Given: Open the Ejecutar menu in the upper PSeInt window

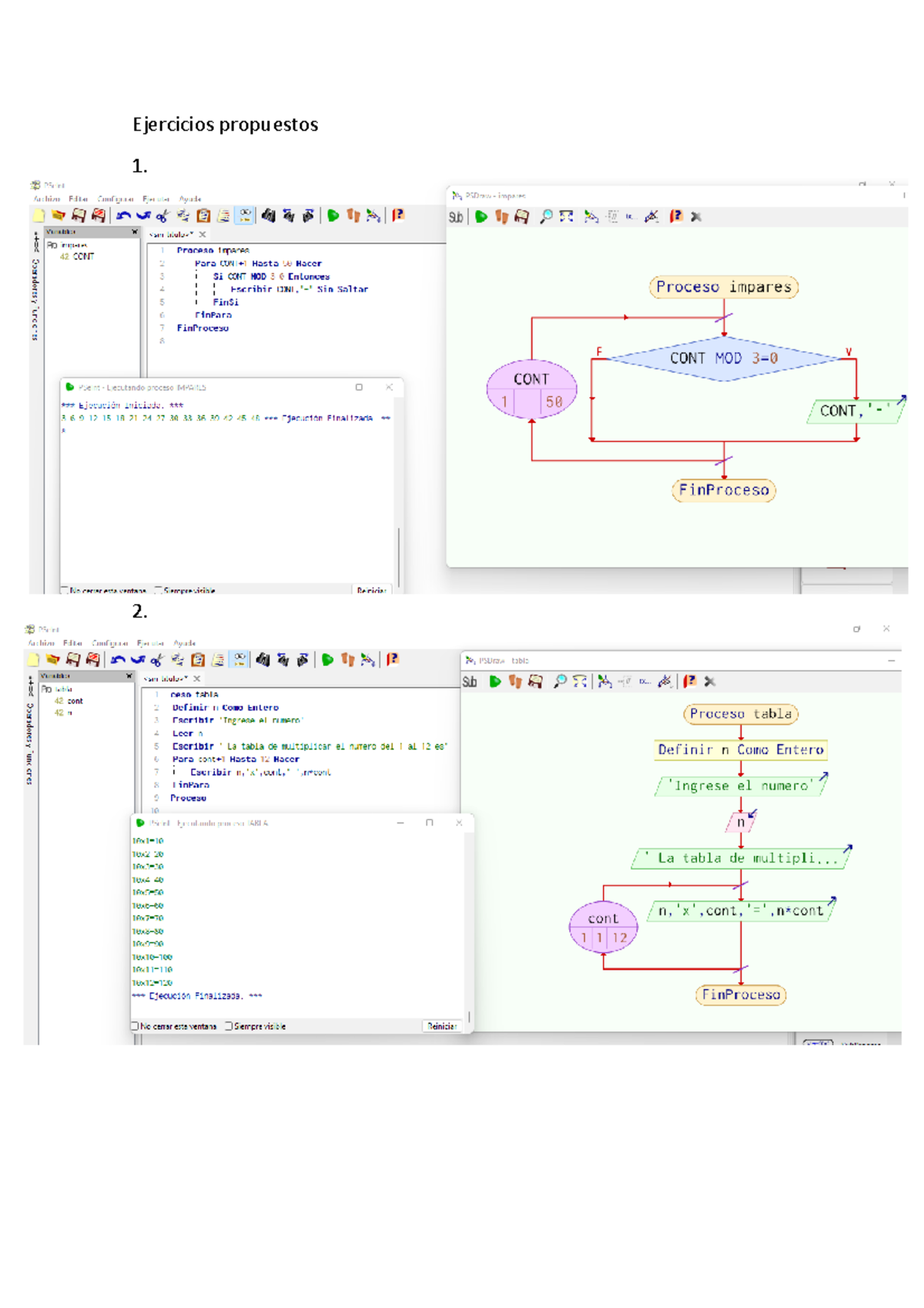Looking at the screenshot, I should click(x=156, y=199).
